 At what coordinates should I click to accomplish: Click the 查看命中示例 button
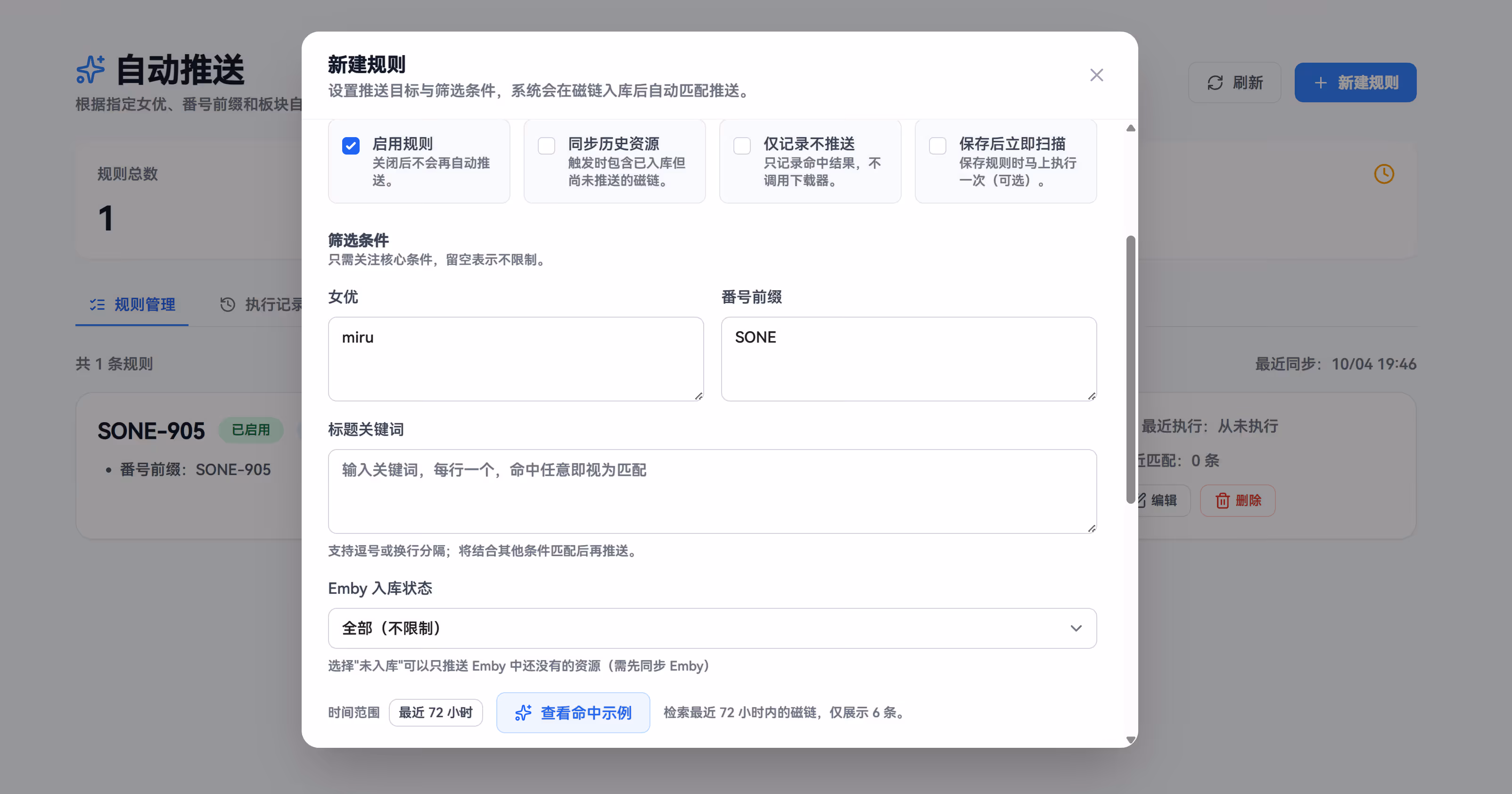[x=573, y=712]
